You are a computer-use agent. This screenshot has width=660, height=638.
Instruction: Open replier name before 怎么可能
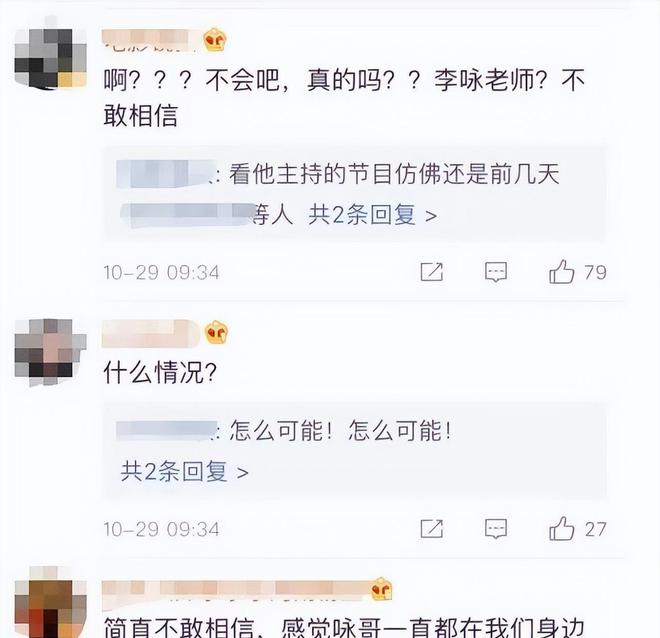tap(167, 430)
